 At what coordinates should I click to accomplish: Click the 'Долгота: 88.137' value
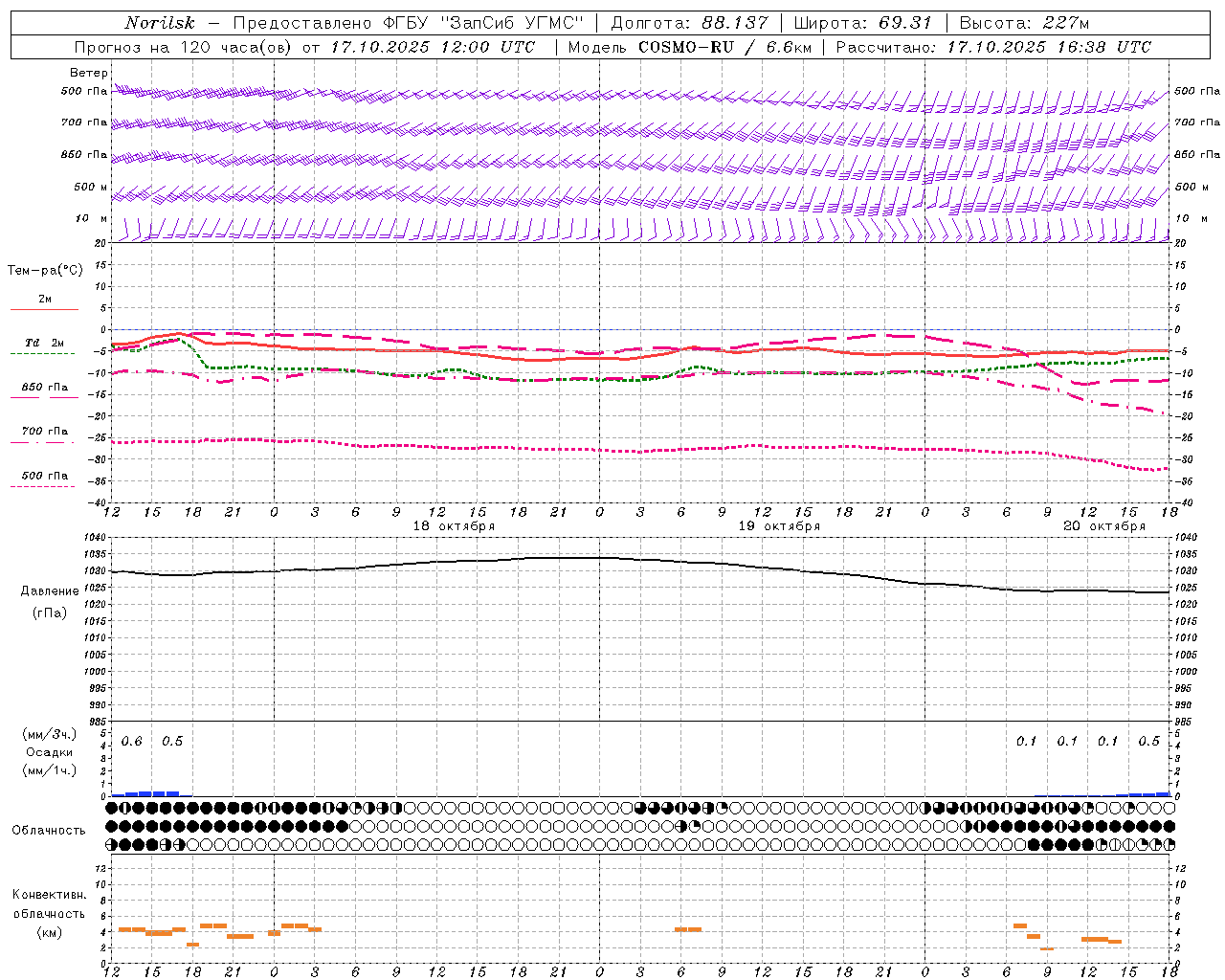pos(689,23)
